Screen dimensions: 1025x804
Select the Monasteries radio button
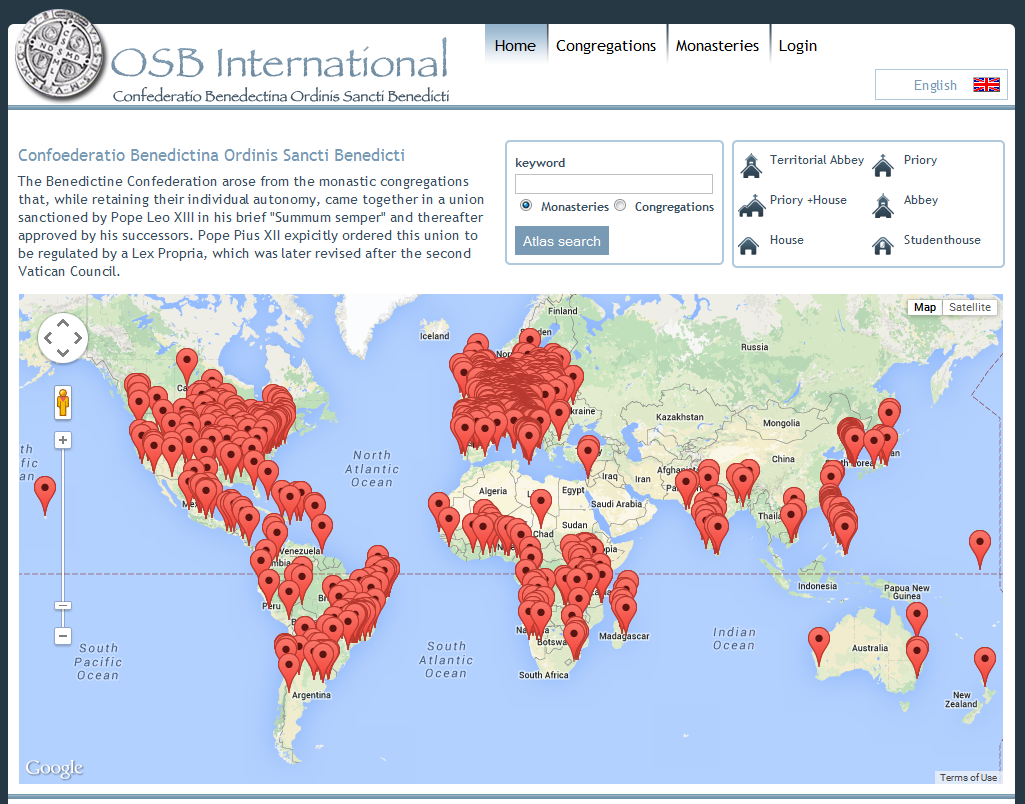(x=526, y=205)
